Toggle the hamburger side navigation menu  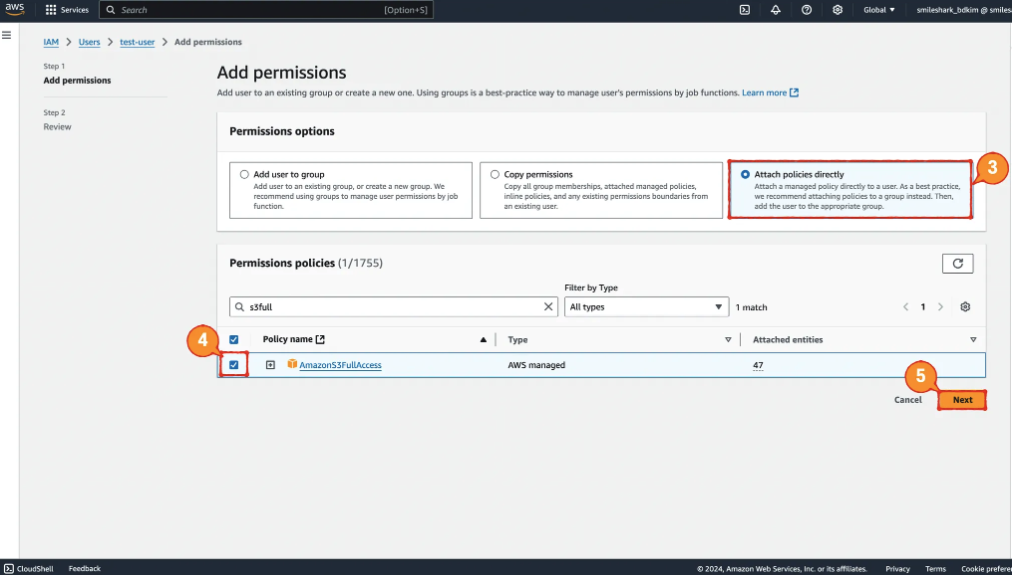(x=7, y=35)
